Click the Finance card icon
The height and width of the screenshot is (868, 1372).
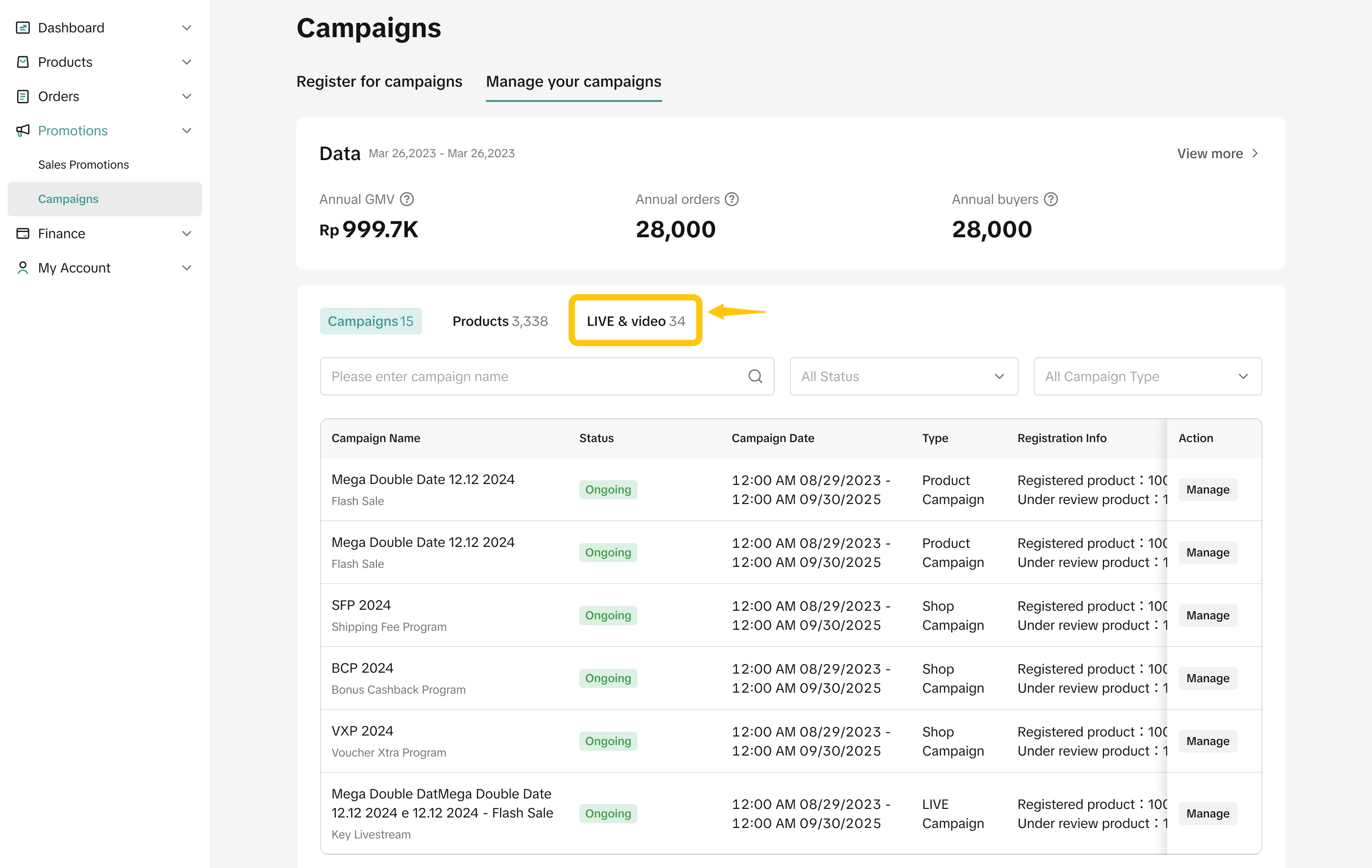tap(23, 233)
